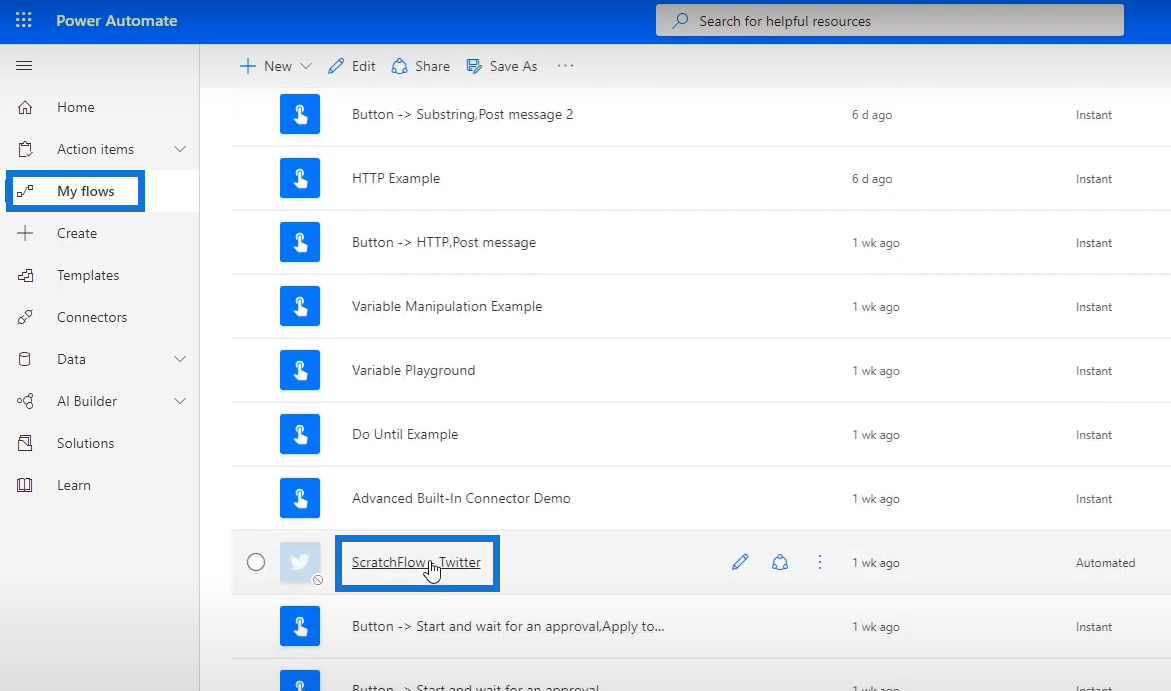The image size is (1171, 691).
Task: Click the Twitter bird icon of ScratchFlow
Action: coord(300,562)
